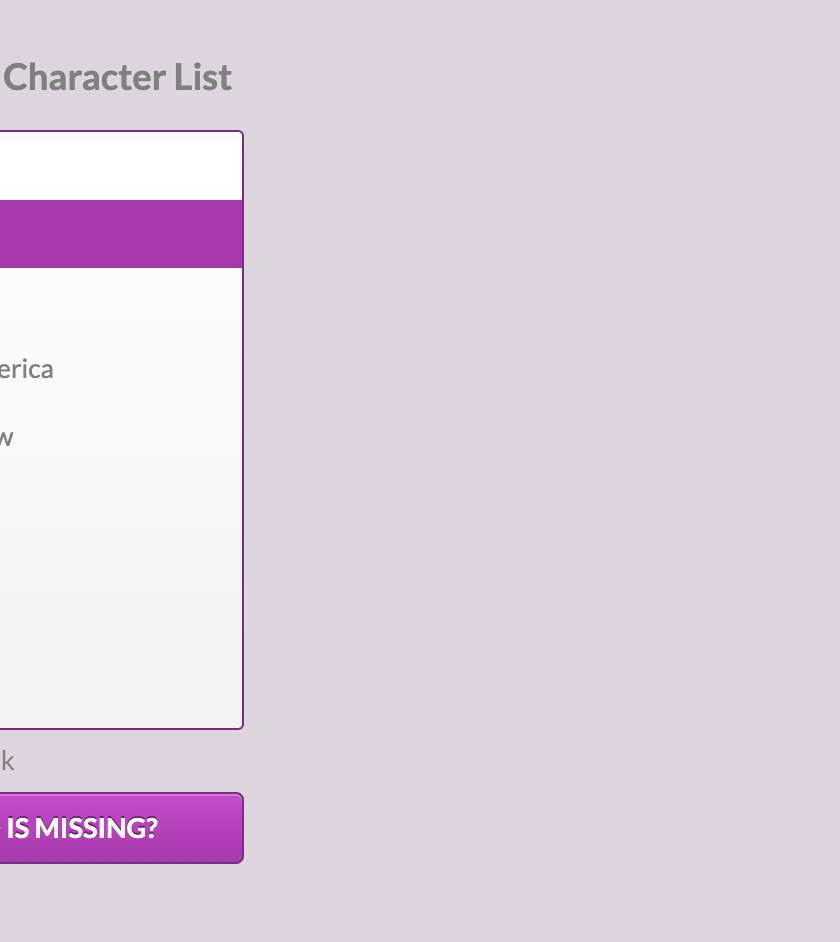Submit the missing character request button
Screen dimensions: 840x942
click(120, 828)
